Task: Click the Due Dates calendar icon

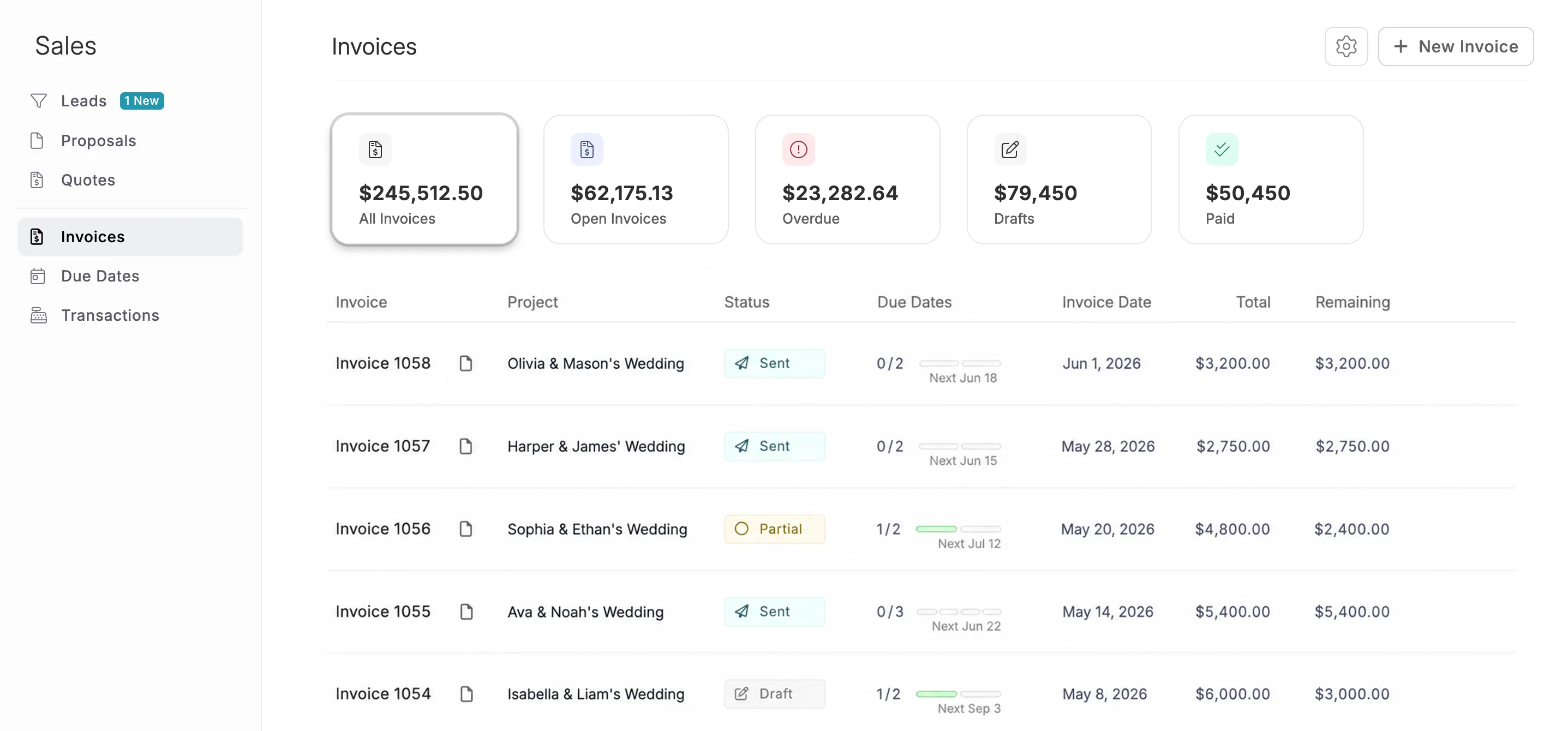Action: click(38, 277)
